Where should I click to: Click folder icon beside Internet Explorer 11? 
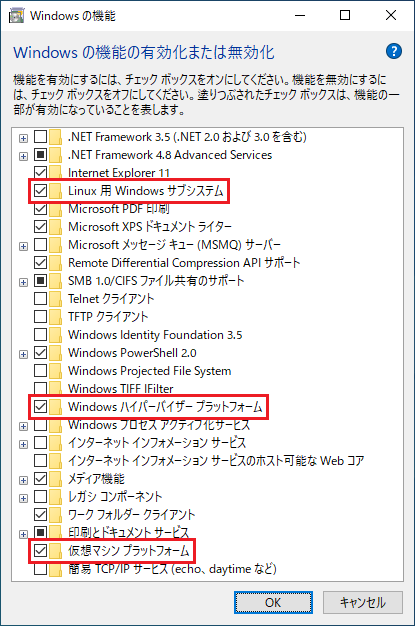56,172
